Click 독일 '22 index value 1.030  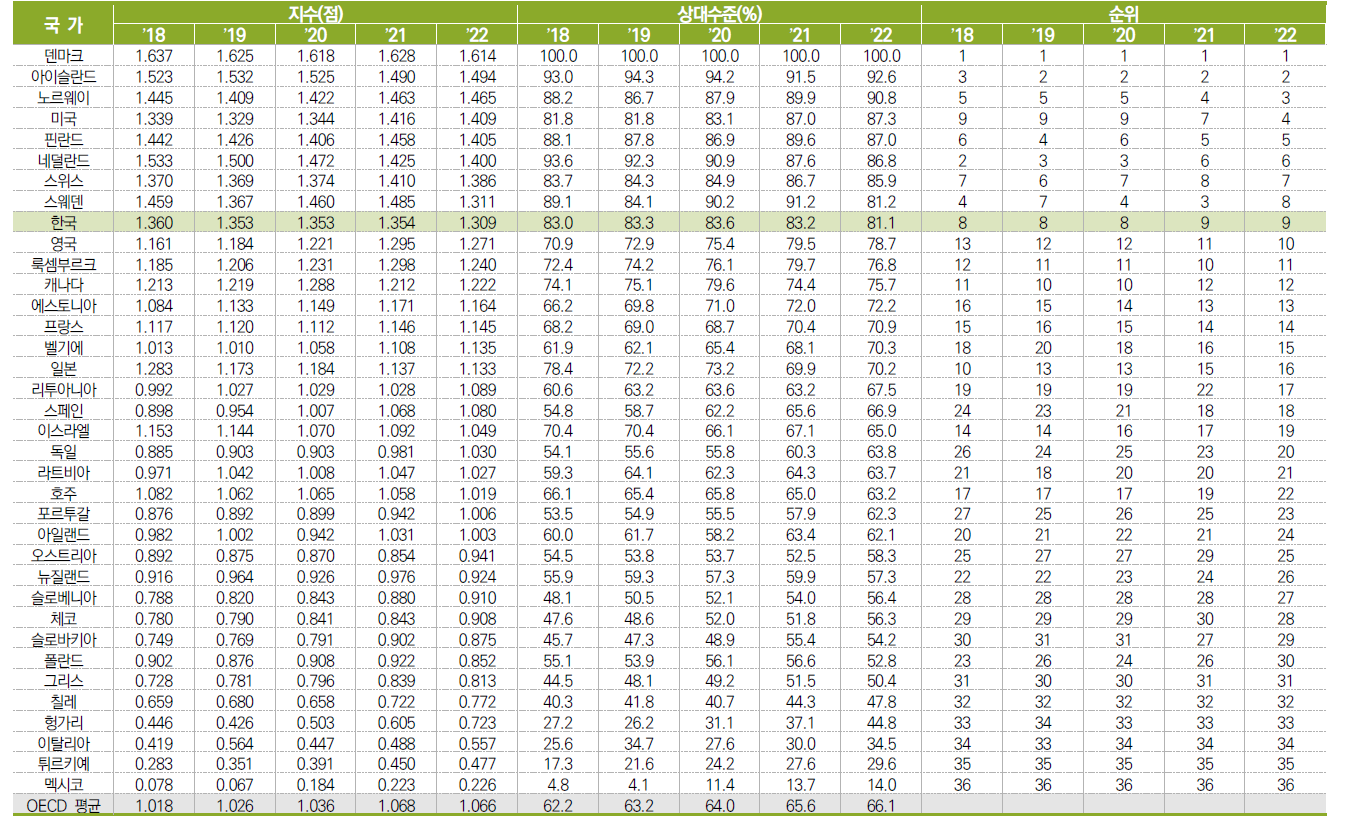click(477, 451)
